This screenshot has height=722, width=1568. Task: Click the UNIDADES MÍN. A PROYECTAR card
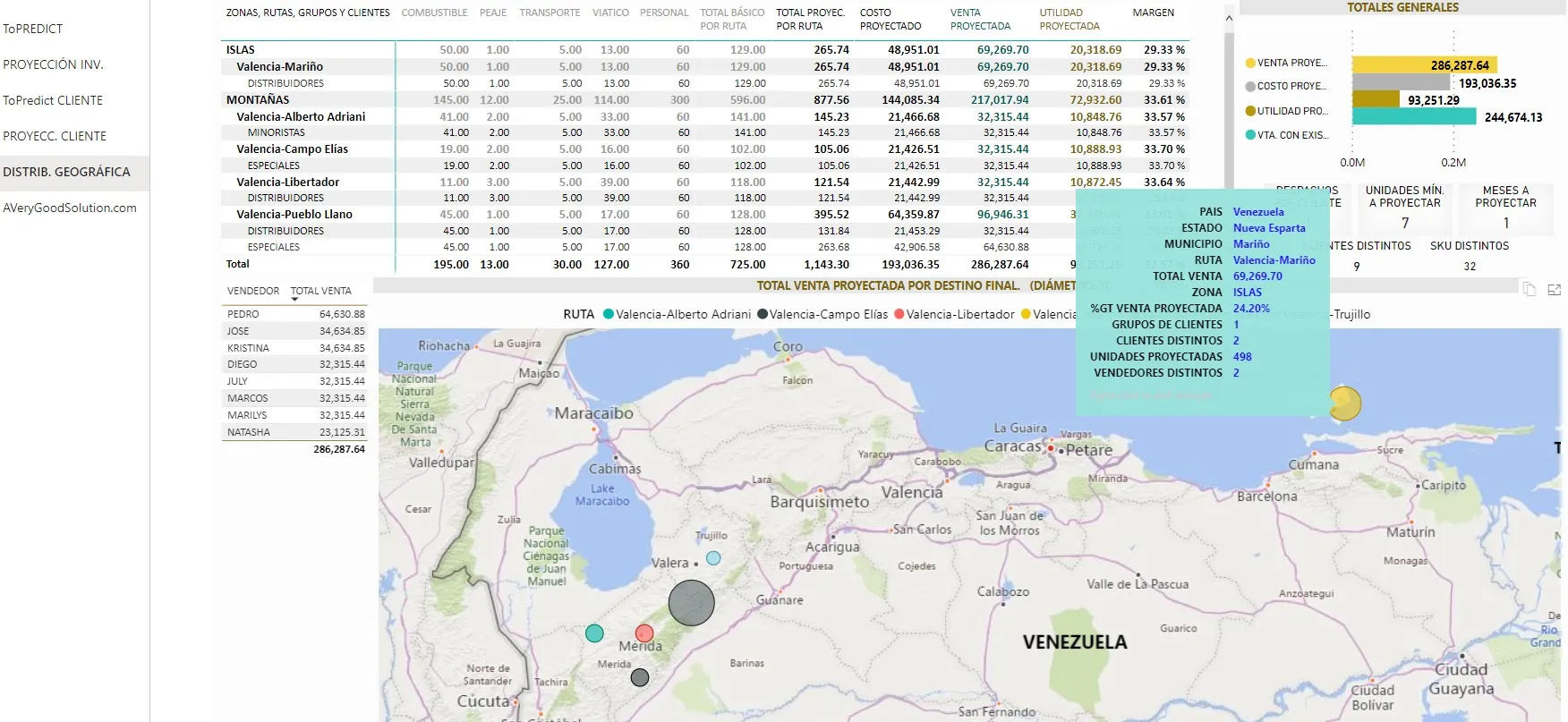coord(1404,208)
